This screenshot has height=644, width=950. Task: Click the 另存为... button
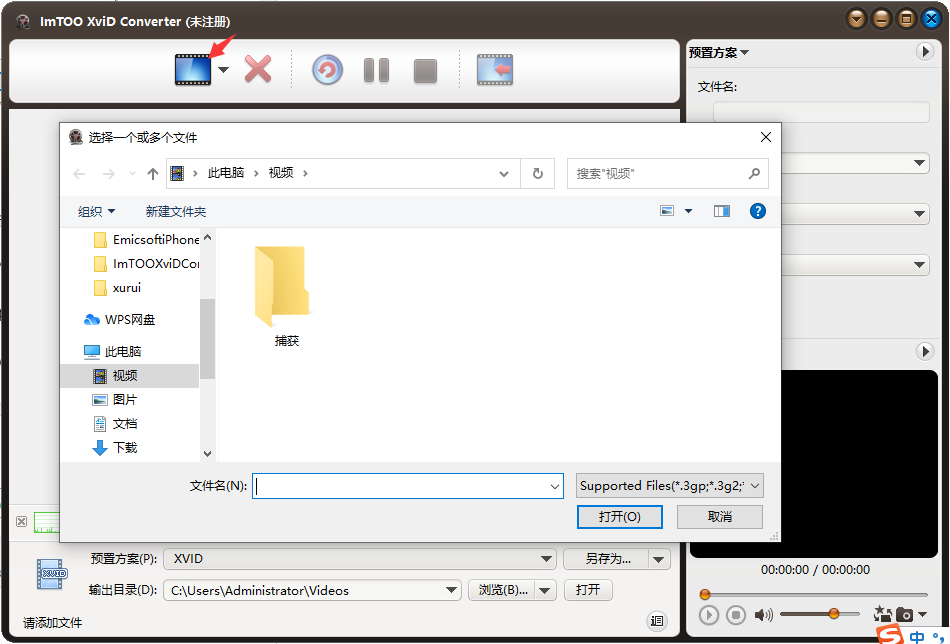[x=606, y=559]
